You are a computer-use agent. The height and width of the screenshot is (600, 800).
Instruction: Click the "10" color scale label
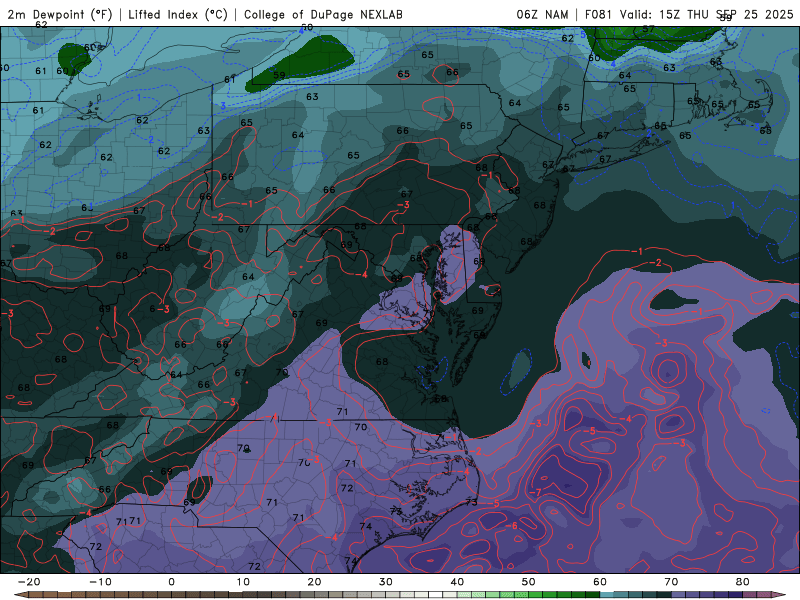[x=243, y=582]
